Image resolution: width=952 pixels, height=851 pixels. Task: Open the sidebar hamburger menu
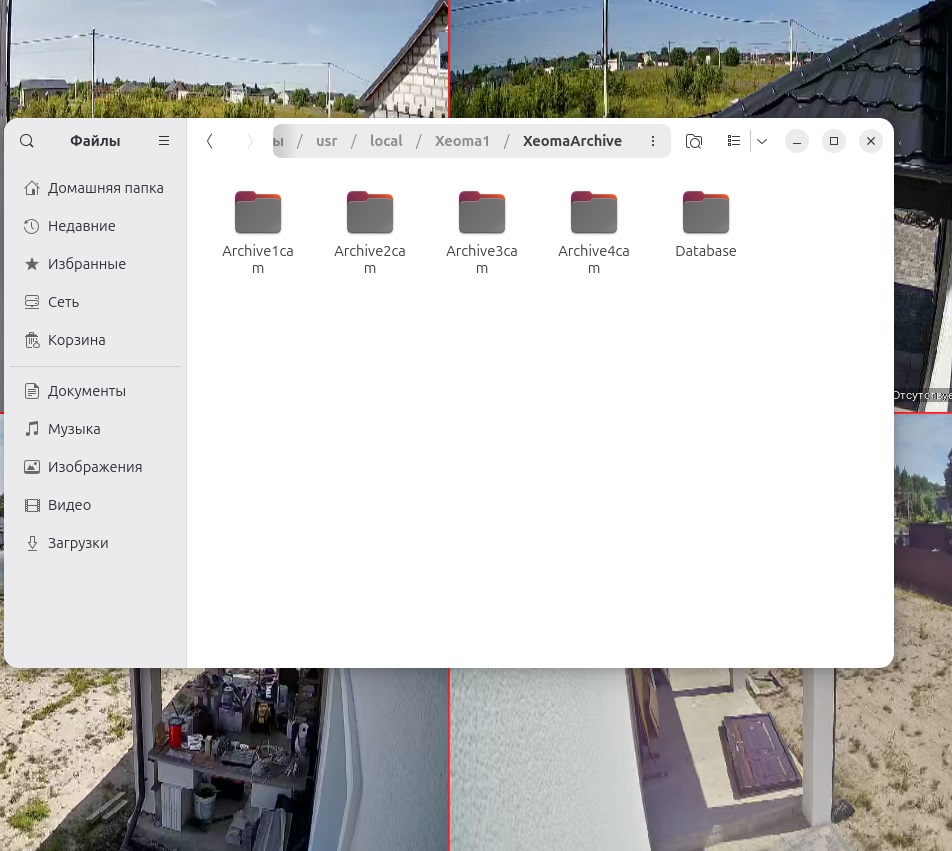[x=164, y=141]
